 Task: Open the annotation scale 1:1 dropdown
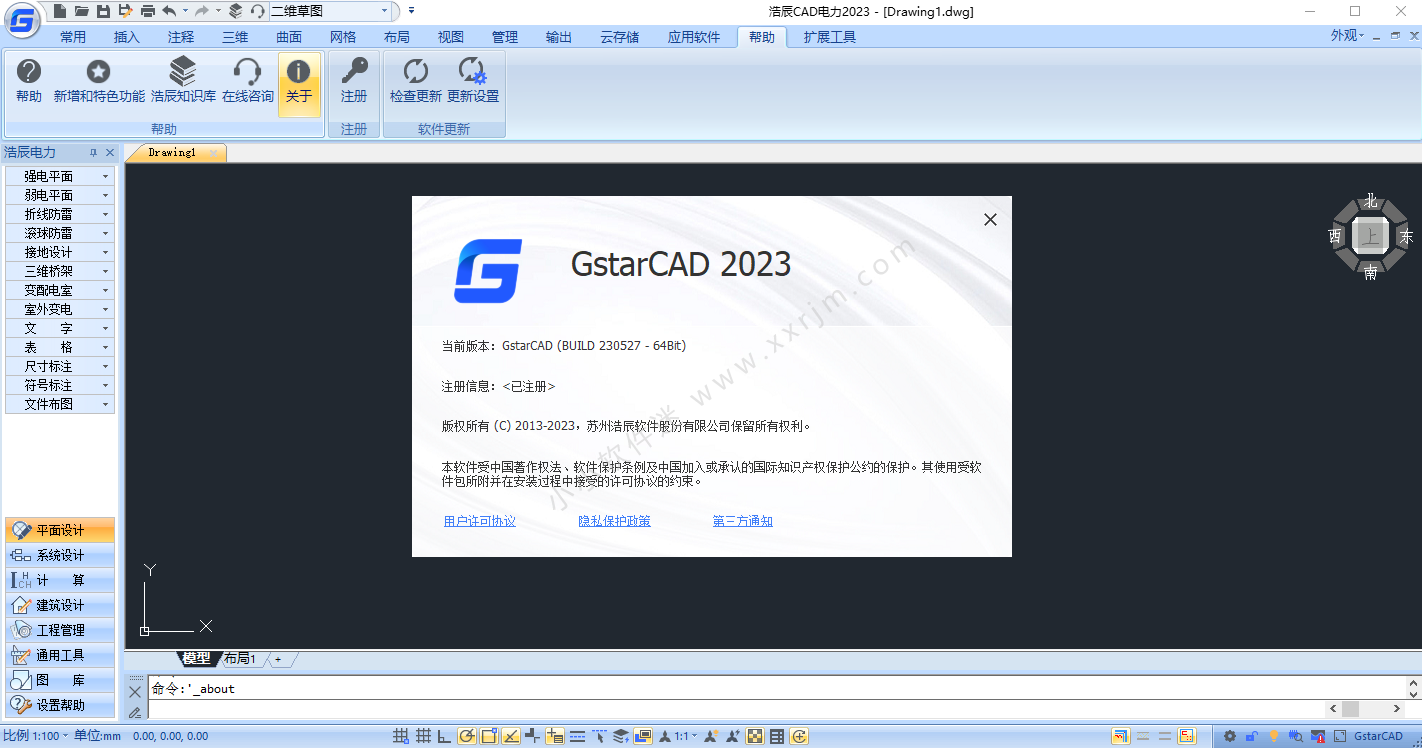point(684,736)
